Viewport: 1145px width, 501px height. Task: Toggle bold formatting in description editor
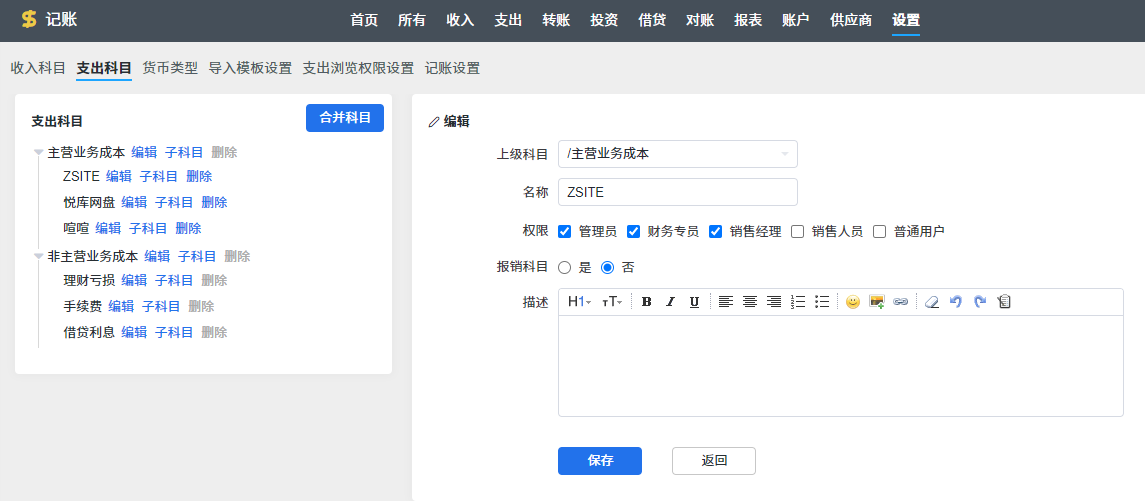tap(646, 302)
